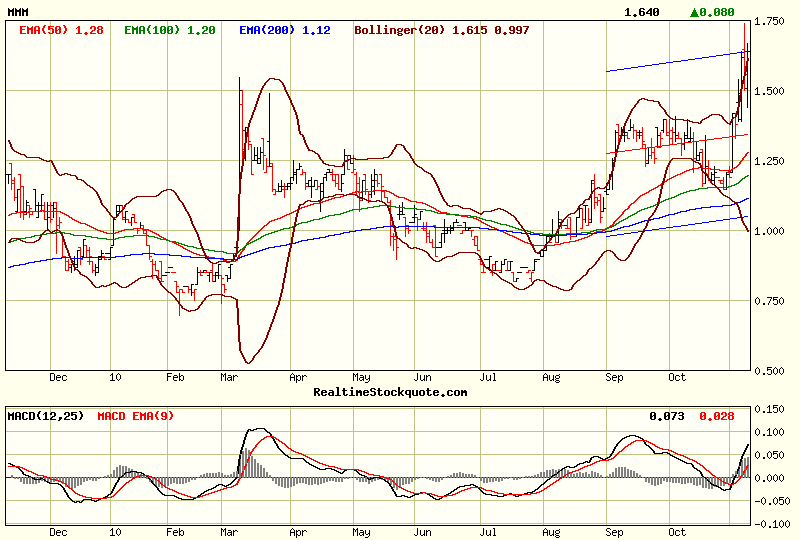800x540 pixels.
Task: Select the last price value 1.640
Action: pos(642,12)
